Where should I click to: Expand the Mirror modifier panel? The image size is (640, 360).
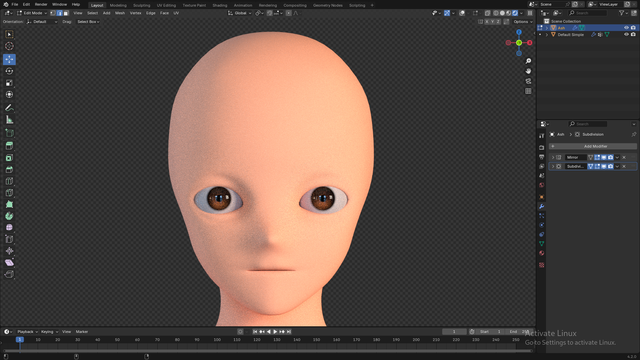553,157
